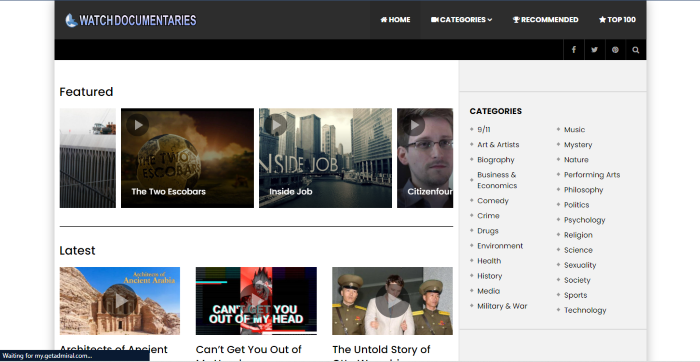Open the Comedy category
This screenshot has height=362, width=700.
(493, 200)
